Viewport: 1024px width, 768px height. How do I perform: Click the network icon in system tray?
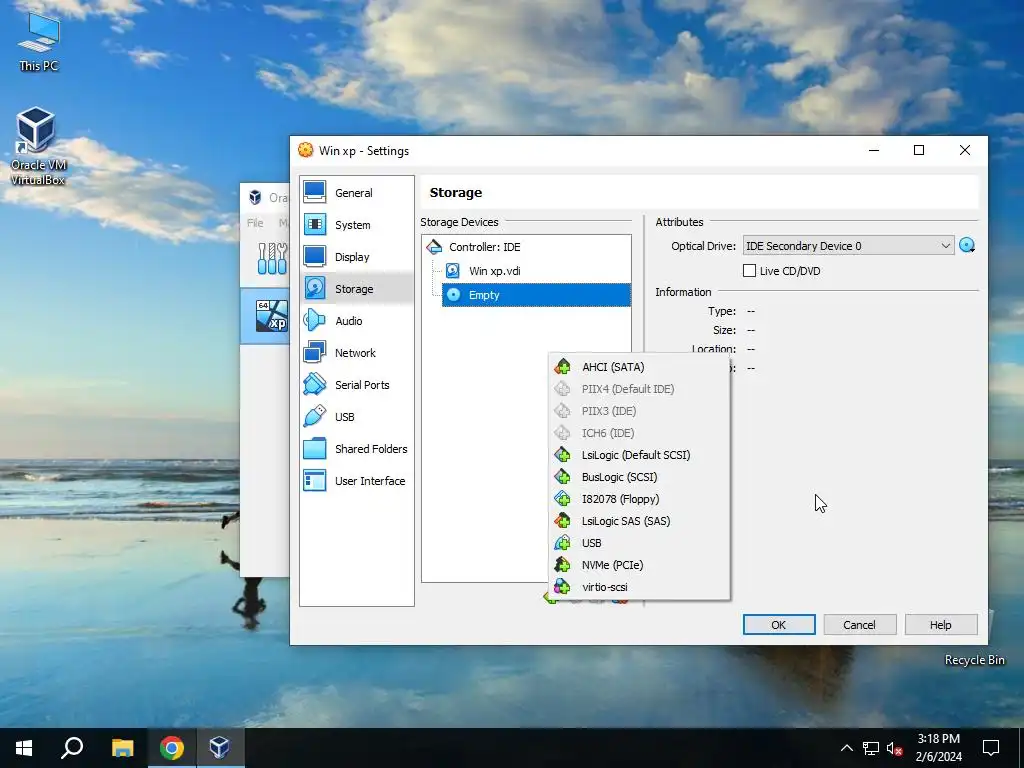(871, 748)
